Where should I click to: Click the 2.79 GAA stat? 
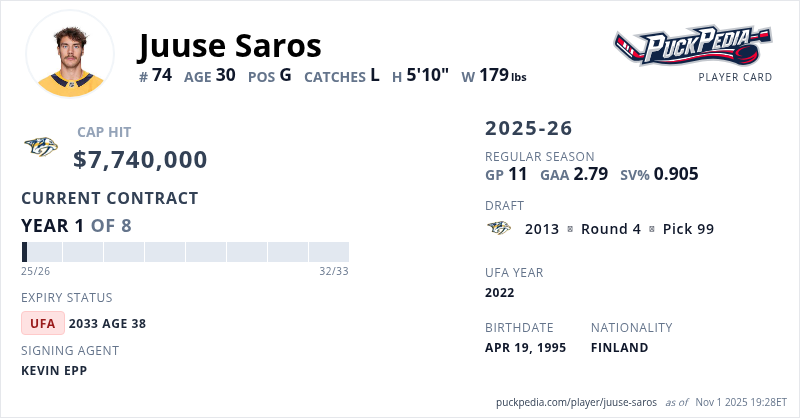coord(591,174)
